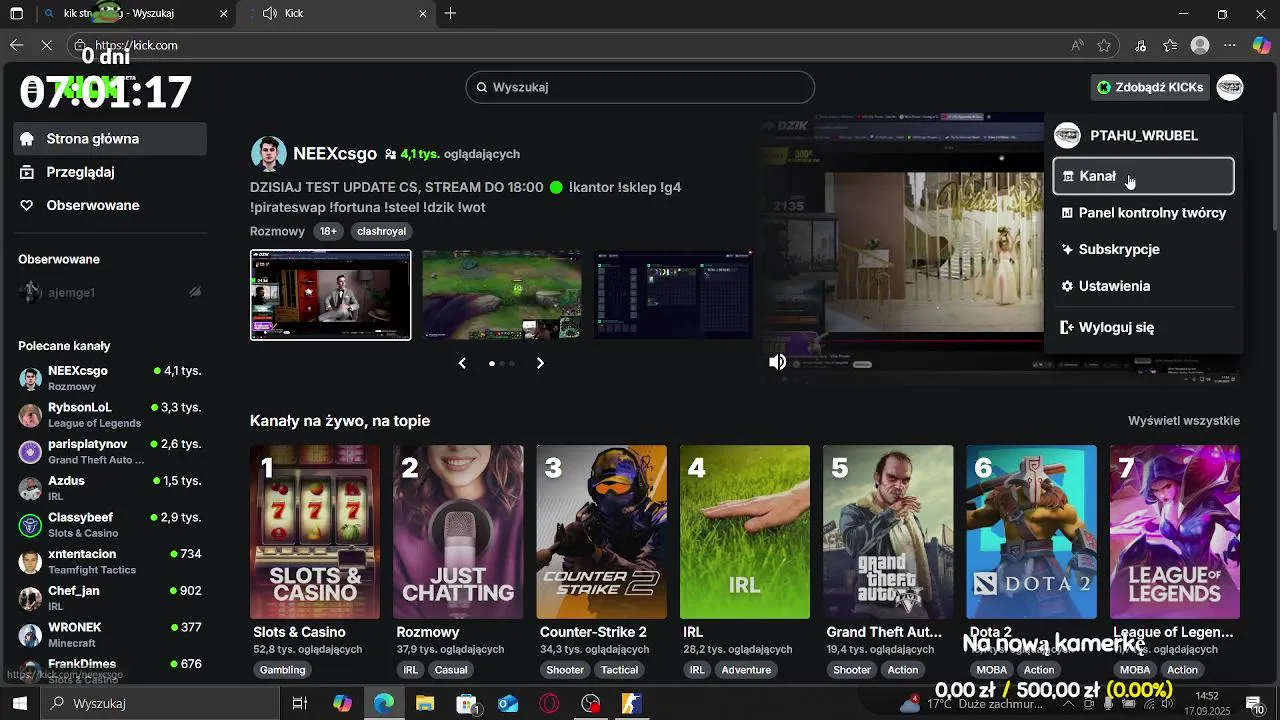Screen dimensions: 1280x720
Task: Click the Adventure tag
Action: 746,670
